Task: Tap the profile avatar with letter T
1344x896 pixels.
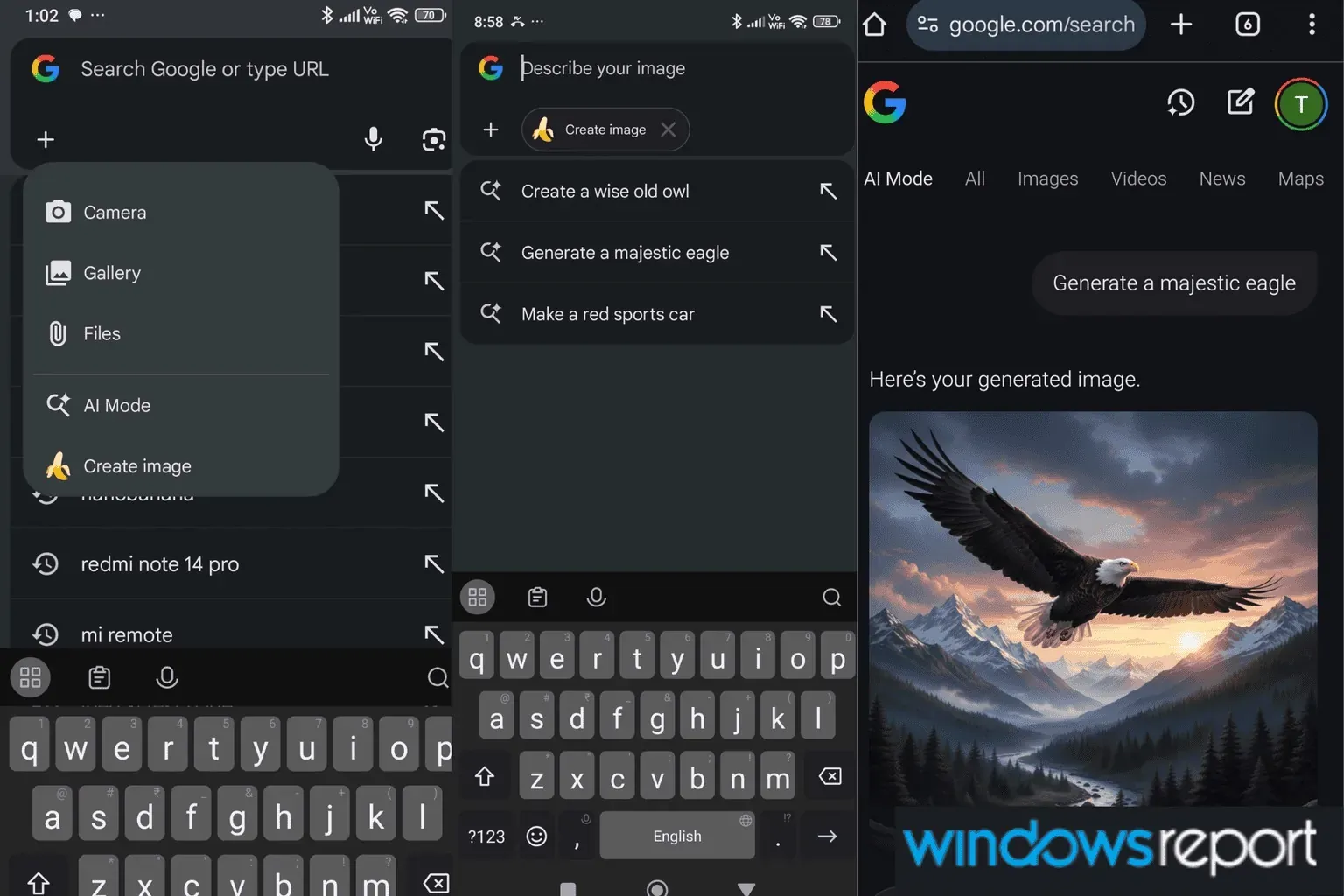Action: 1301,104
